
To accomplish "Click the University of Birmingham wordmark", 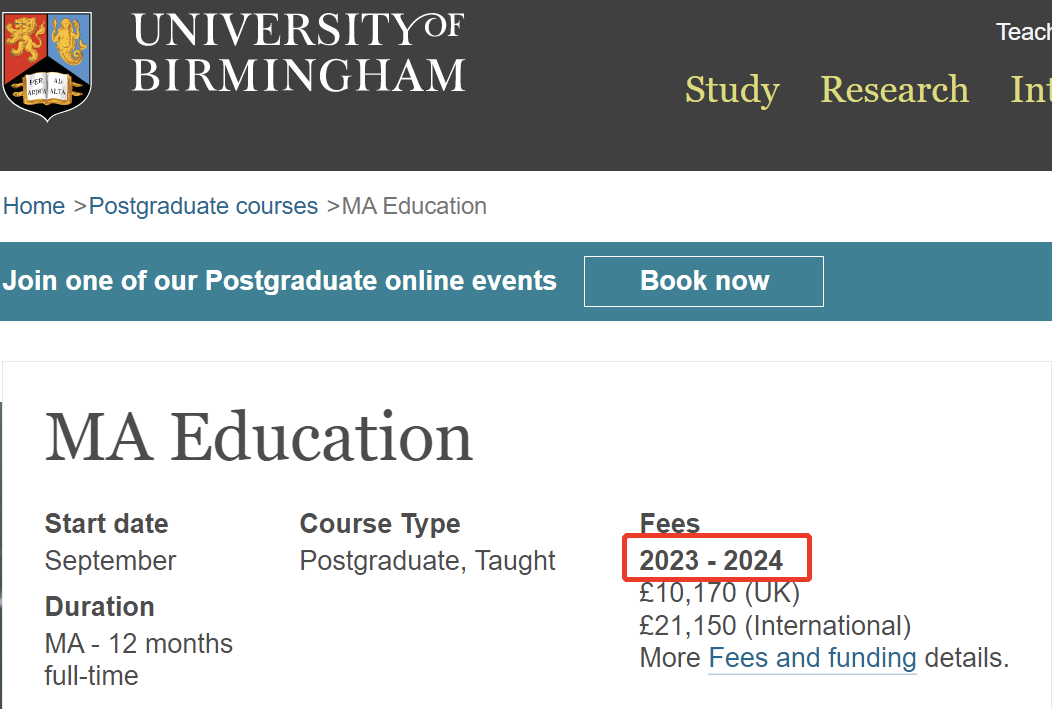I will pyautogui.click(x=299, y=52).
